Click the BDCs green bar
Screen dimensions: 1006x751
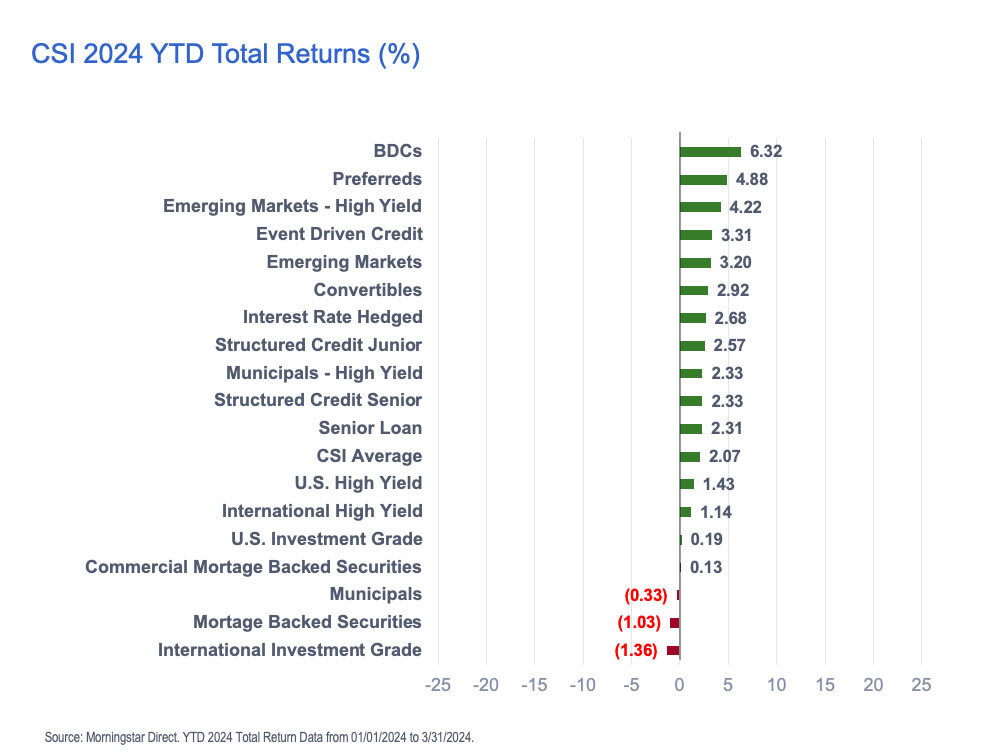(710, 152)
